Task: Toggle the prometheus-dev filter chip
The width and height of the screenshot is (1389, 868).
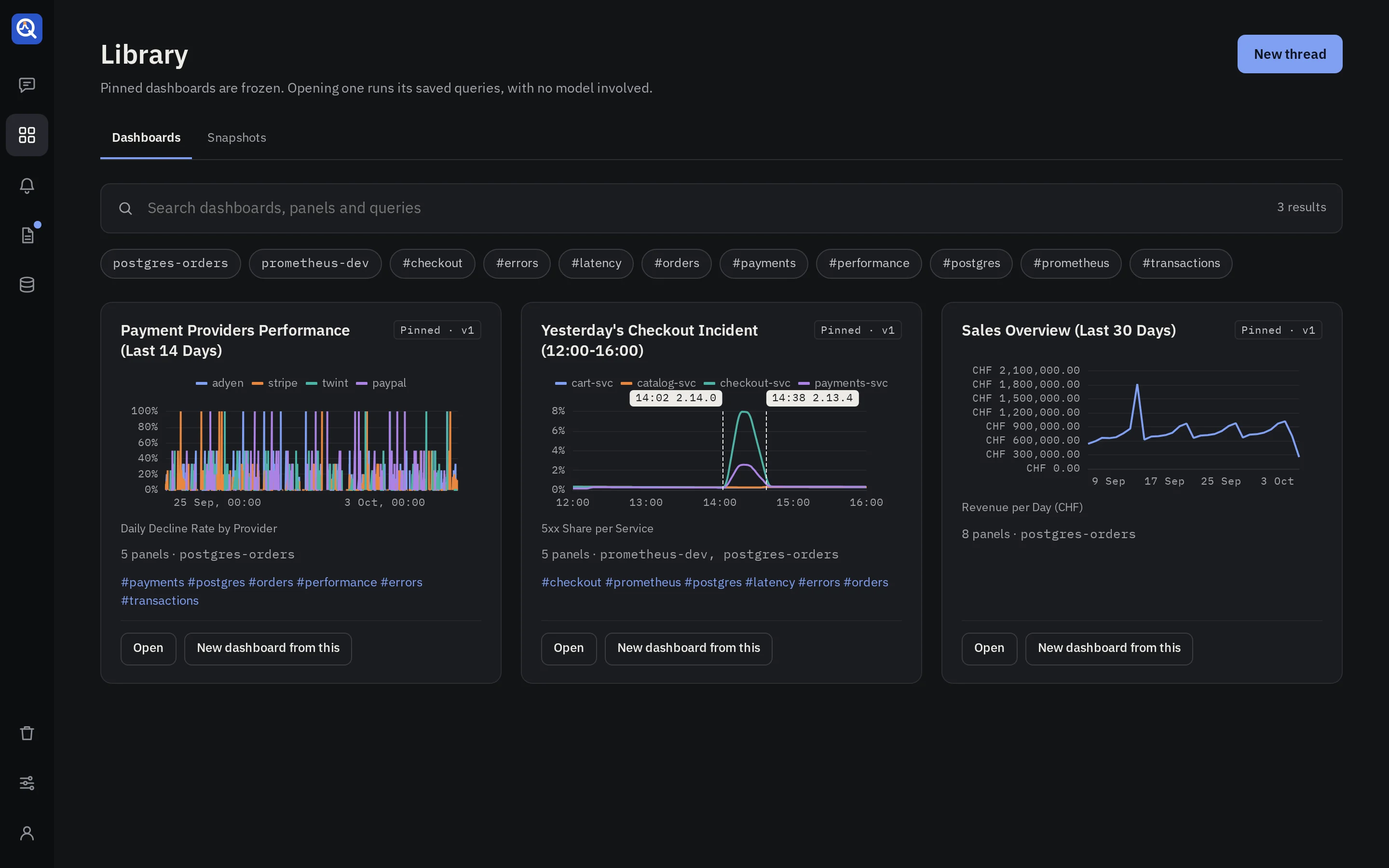Action: pos(315,263)
